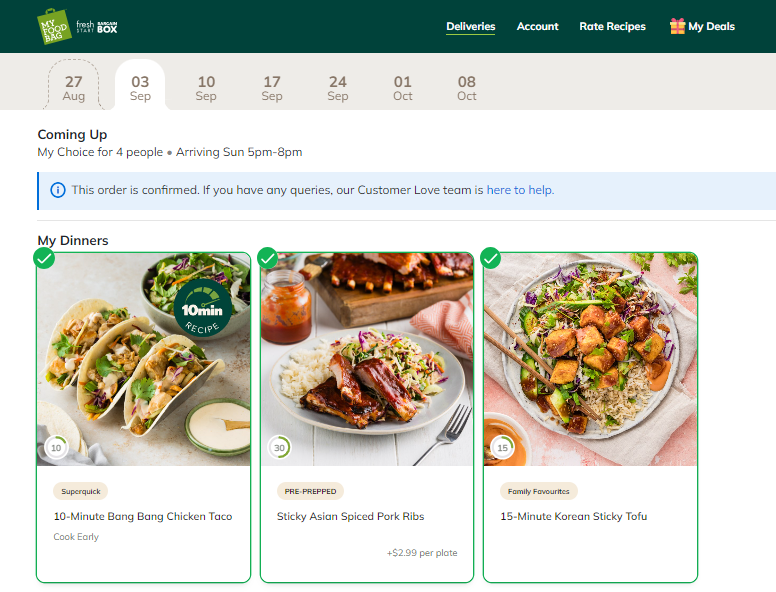Select the 01 Oct delivery tab
776x592 pixels.
(x=402, y=88)
